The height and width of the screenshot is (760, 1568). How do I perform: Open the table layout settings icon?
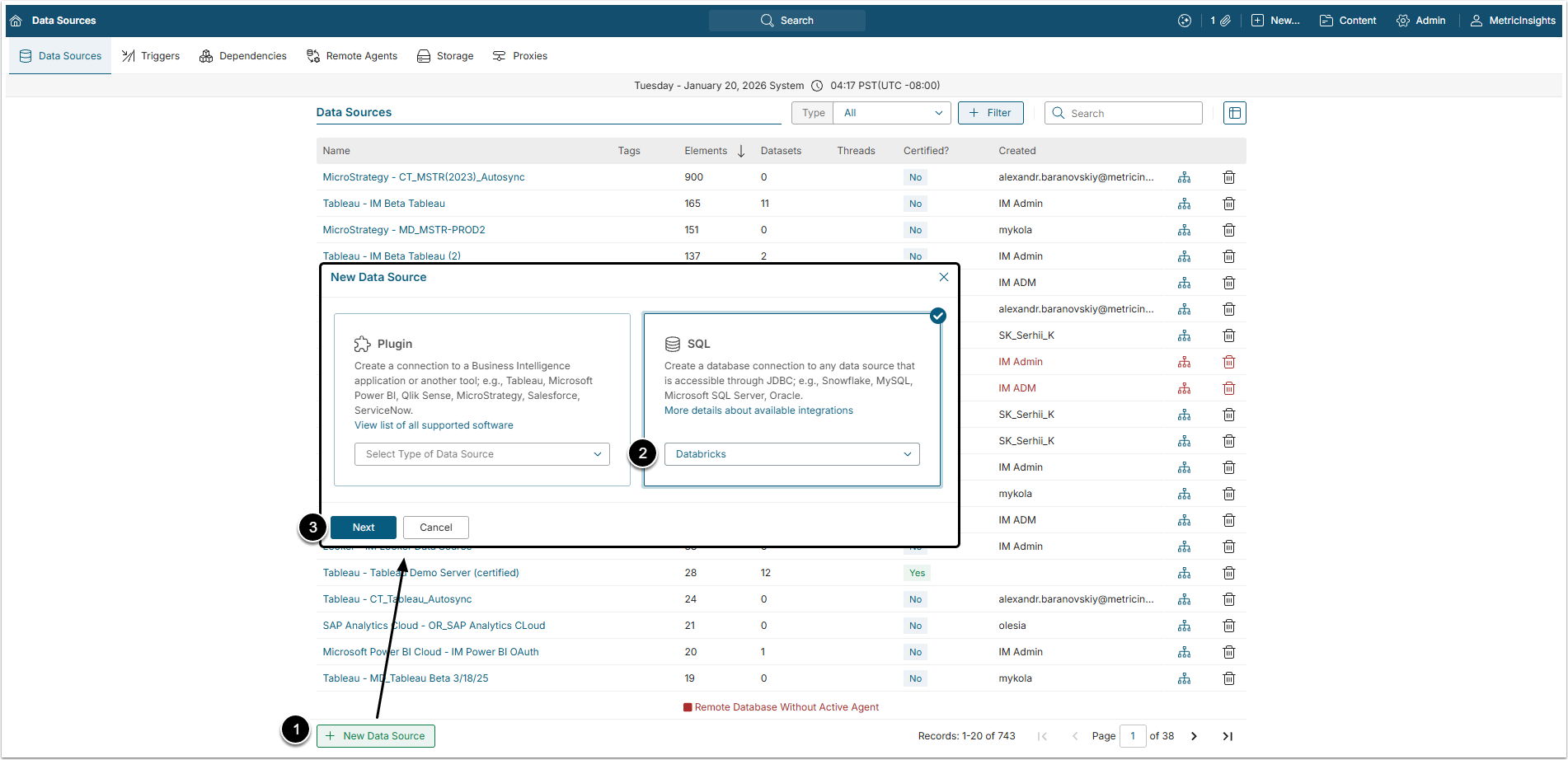[x=1234, y=113]
